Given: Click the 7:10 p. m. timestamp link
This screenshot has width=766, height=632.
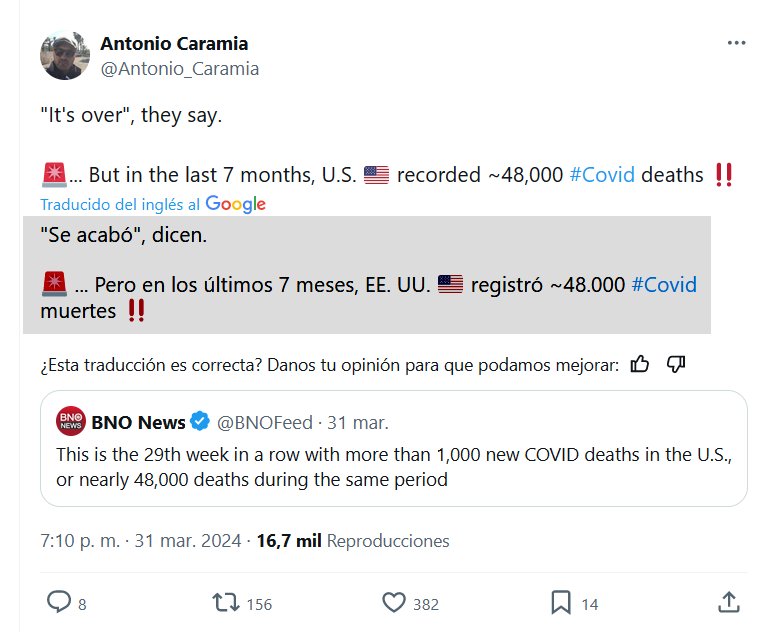Looking at the screenshot, I should click(x=80, y=541).
